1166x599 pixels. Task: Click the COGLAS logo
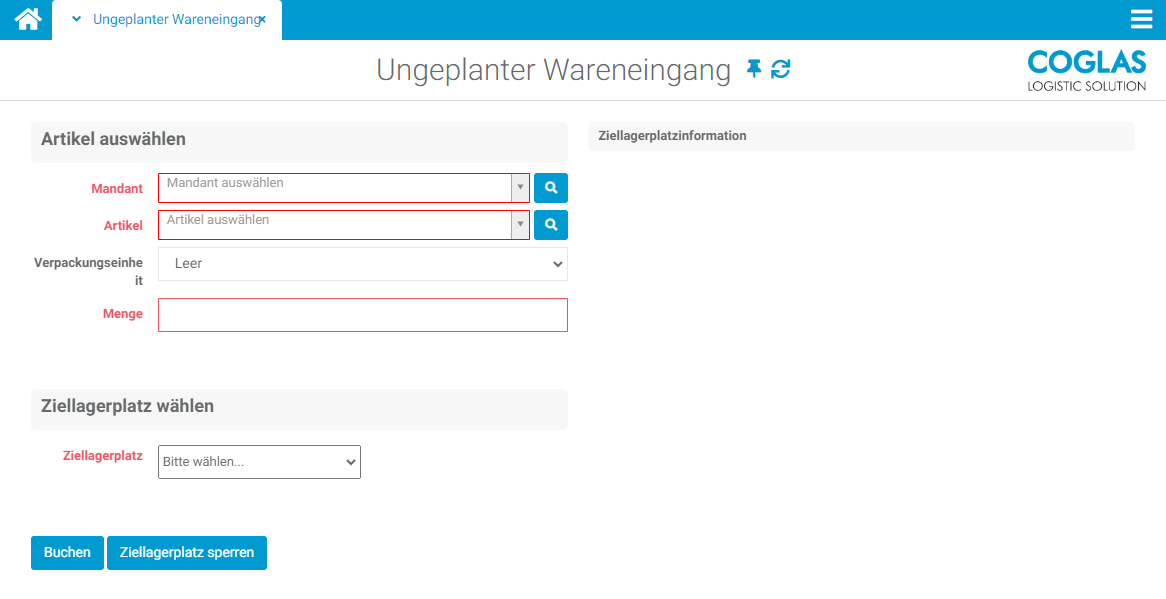(x=1086, y=69)
